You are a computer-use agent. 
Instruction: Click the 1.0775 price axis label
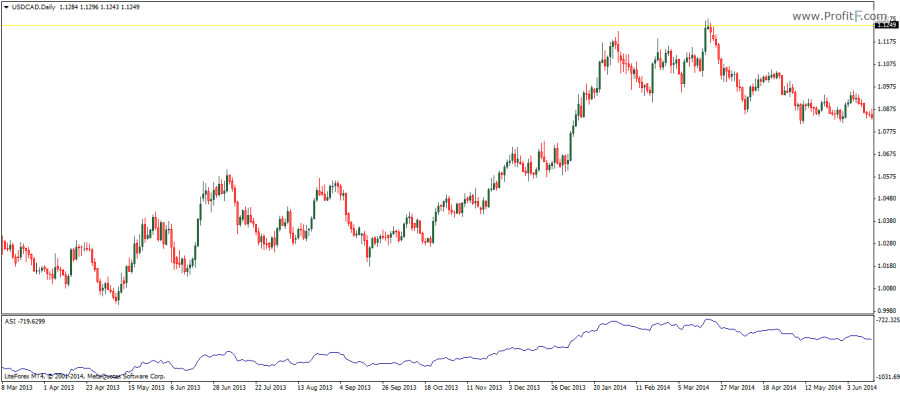pyautogui.click(x=887, y=131)
